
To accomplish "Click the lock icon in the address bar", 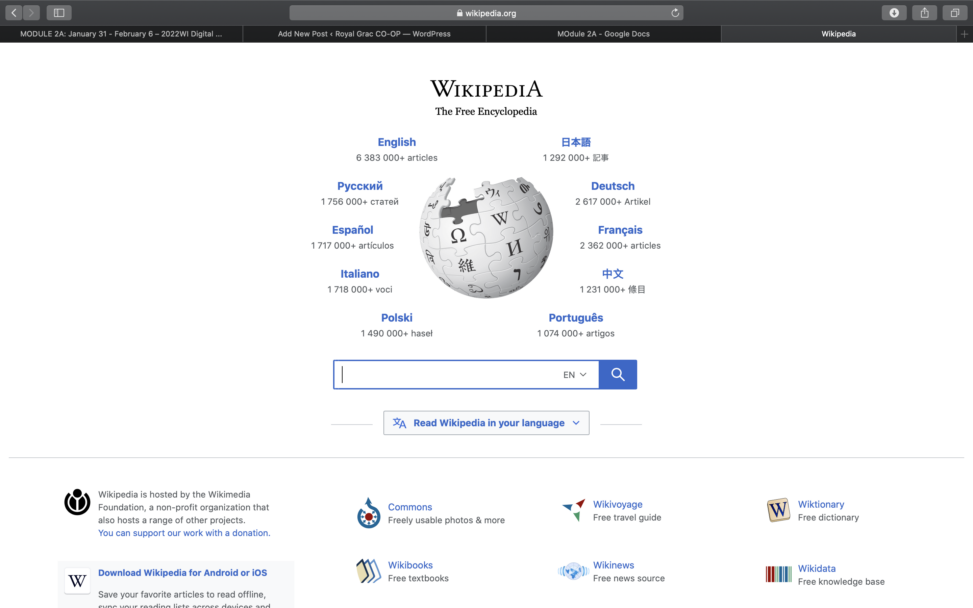I will pos(459,12).
